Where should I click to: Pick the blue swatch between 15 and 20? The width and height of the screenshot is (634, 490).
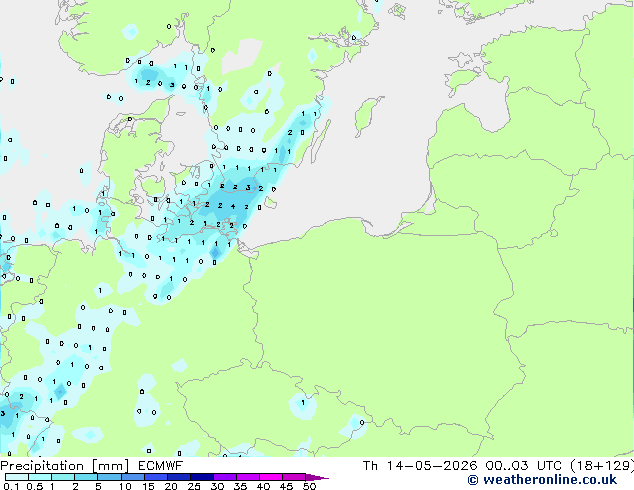coord(156,477)
